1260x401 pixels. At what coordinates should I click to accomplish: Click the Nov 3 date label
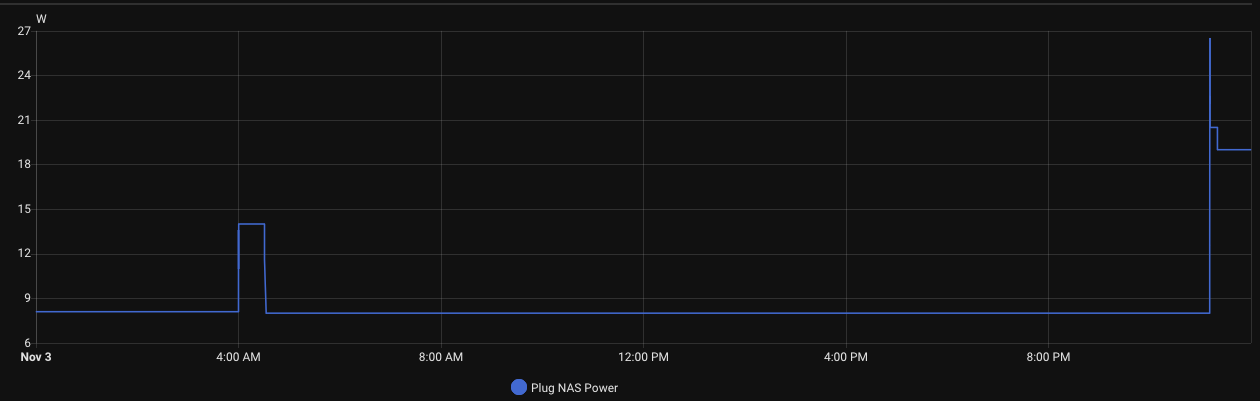click(x=35, y=357)
